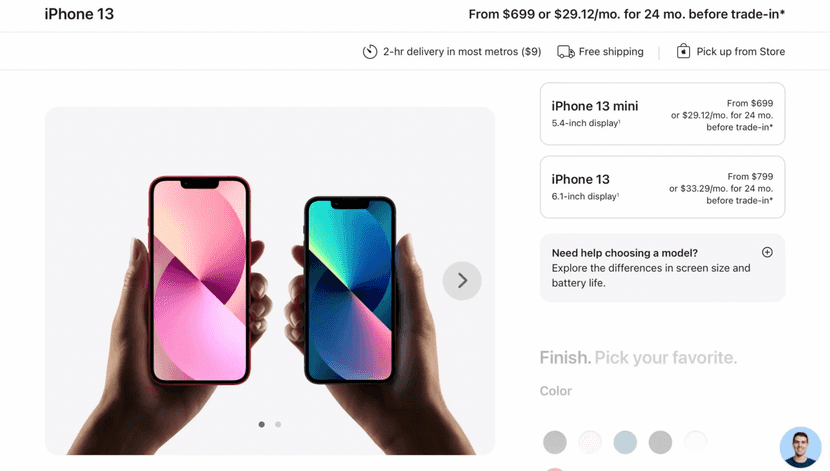The height and width of the screenshot is (471, 830).
Task: Click the '2-hr delivery in most metros' link
Action: pyautogui.click(x=462, y=51)
